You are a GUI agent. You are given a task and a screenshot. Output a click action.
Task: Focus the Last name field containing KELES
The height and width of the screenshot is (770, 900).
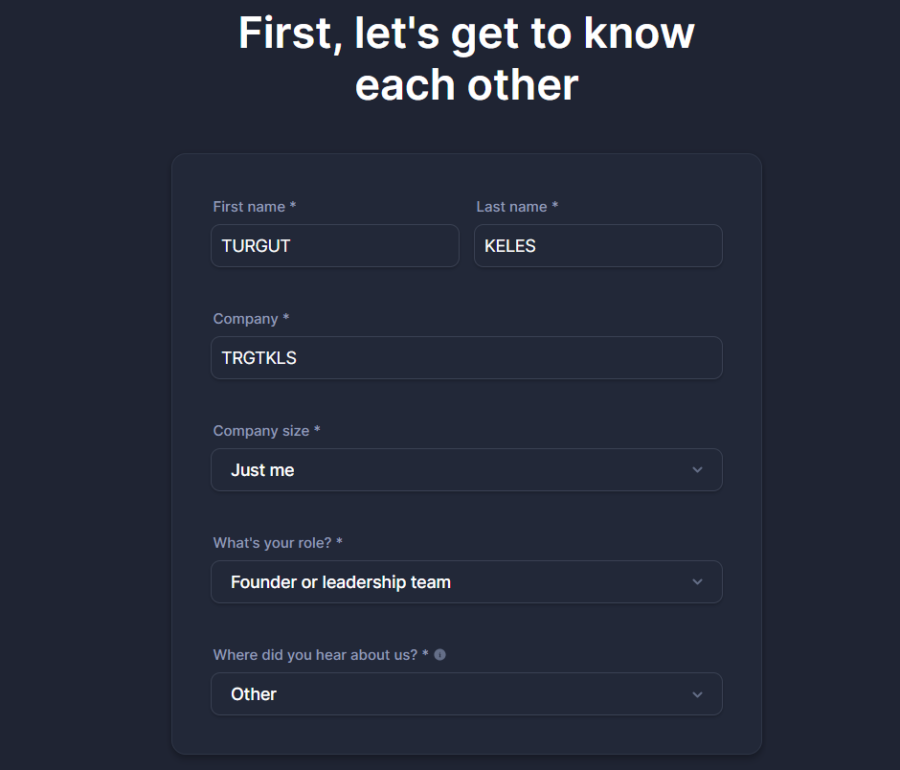point(597,246)
